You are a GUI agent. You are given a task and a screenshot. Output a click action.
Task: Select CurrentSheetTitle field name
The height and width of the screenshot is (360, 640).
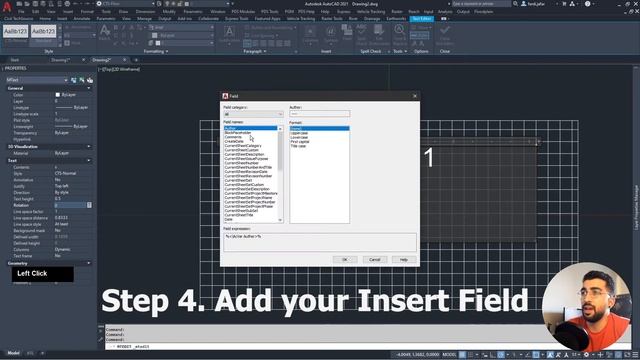click(239, 215)
